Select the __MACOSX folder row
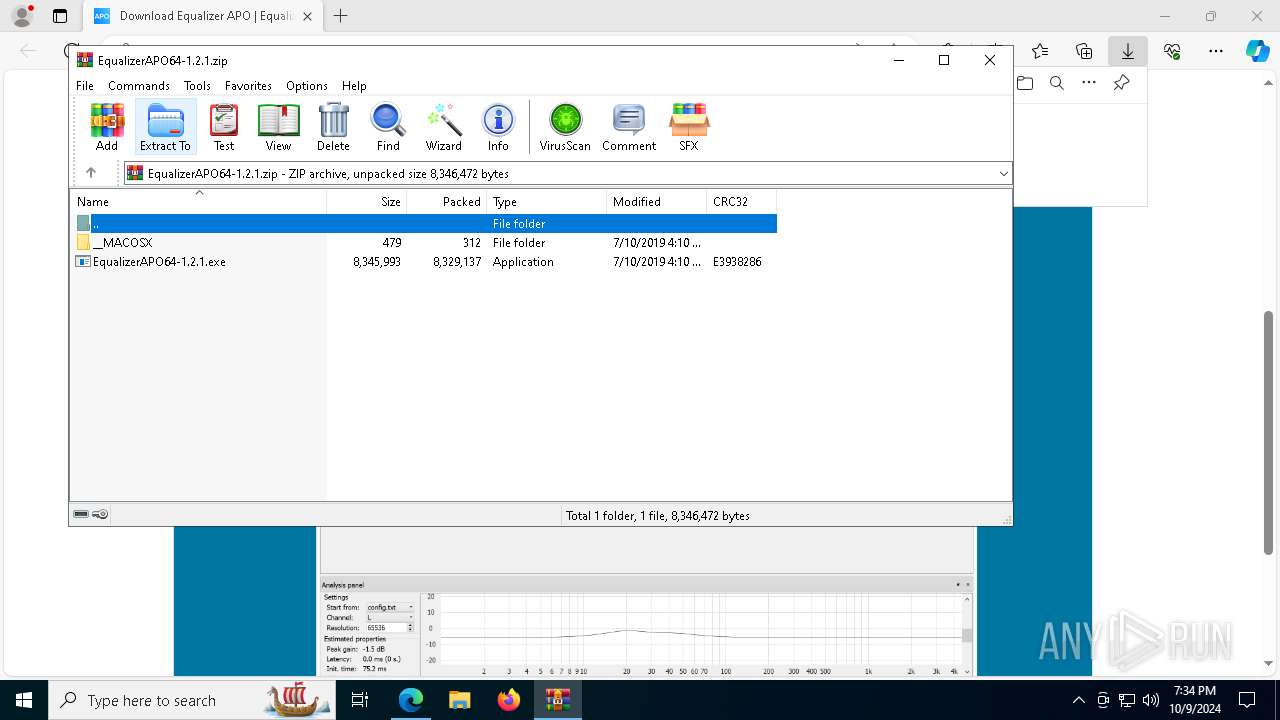 point(424,242)
